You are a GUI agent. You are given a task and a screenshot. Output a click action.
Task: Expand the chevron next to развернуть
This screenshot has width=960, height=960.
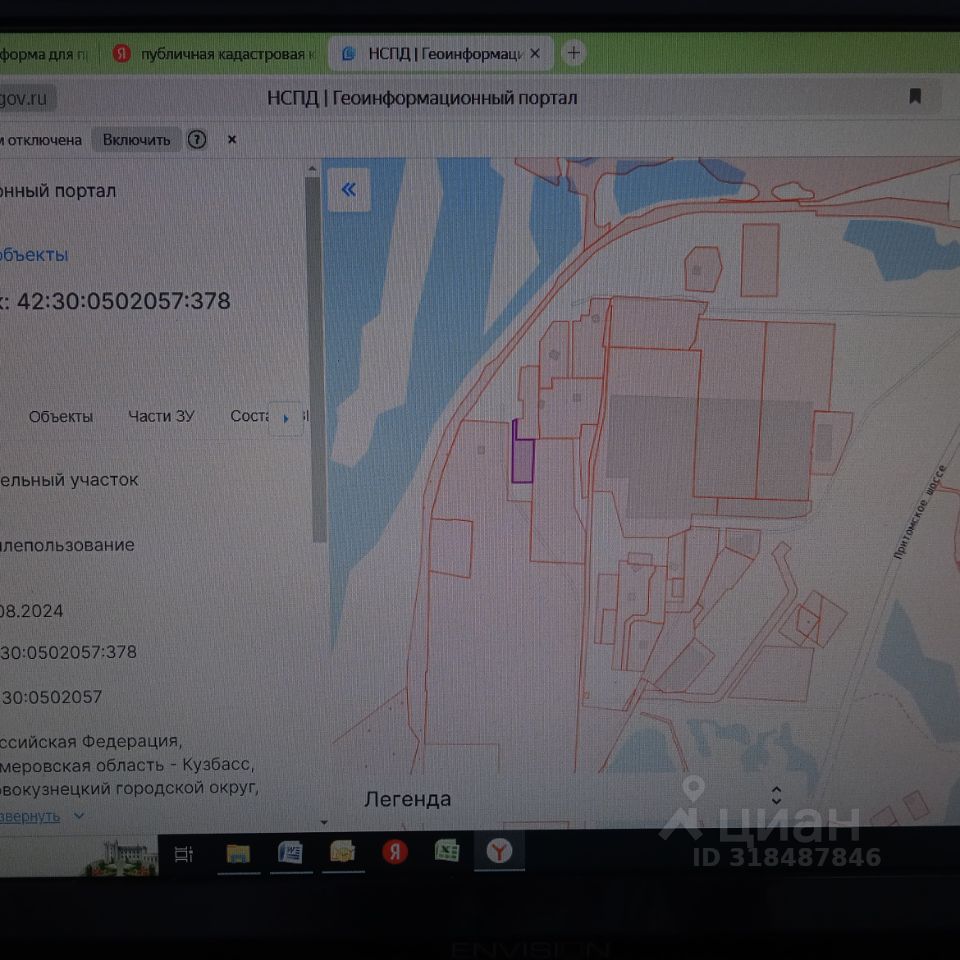pyautogui.click(x=79, y=816)
